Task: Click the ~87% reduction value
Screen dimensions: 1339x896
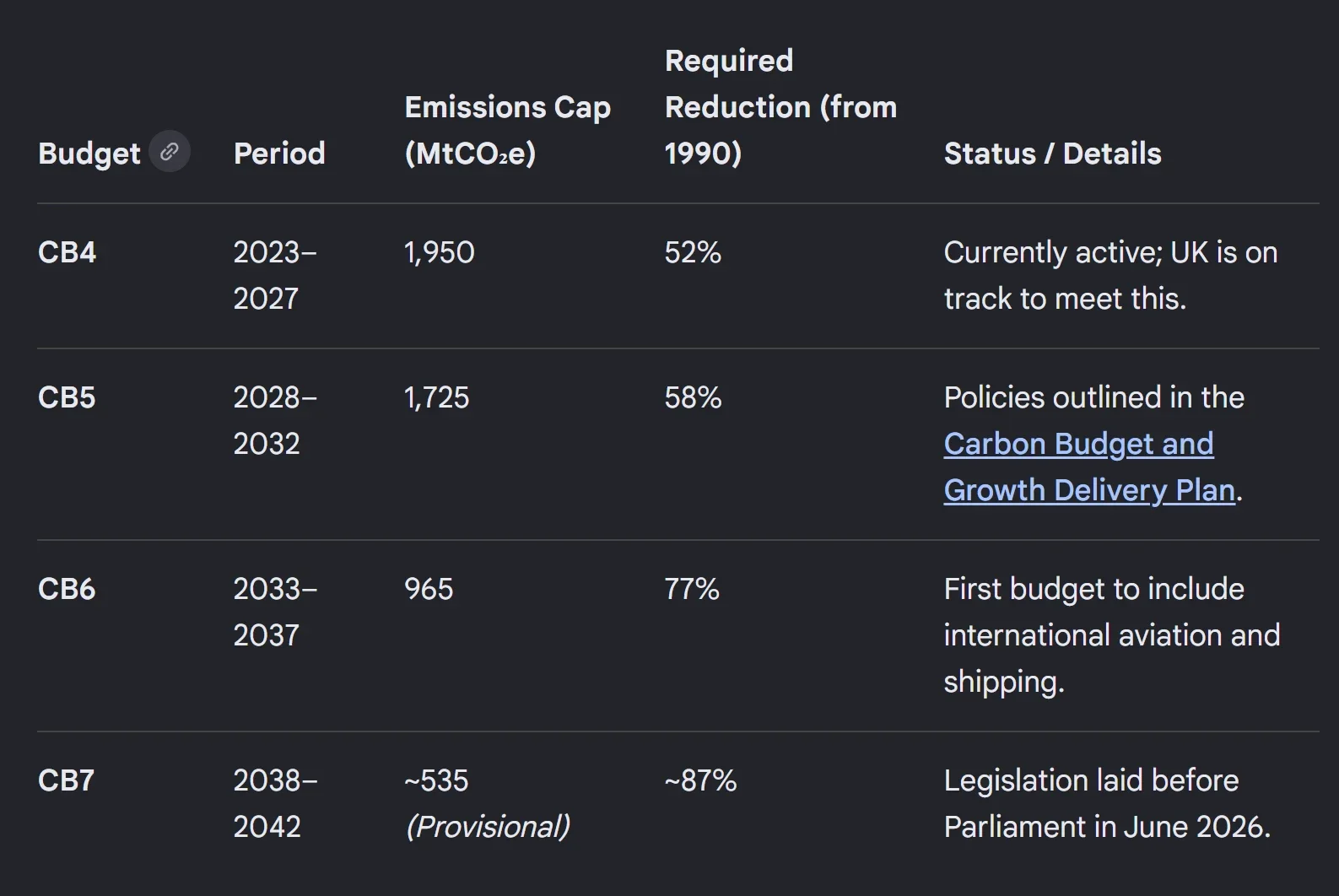Action: [700, 780]
